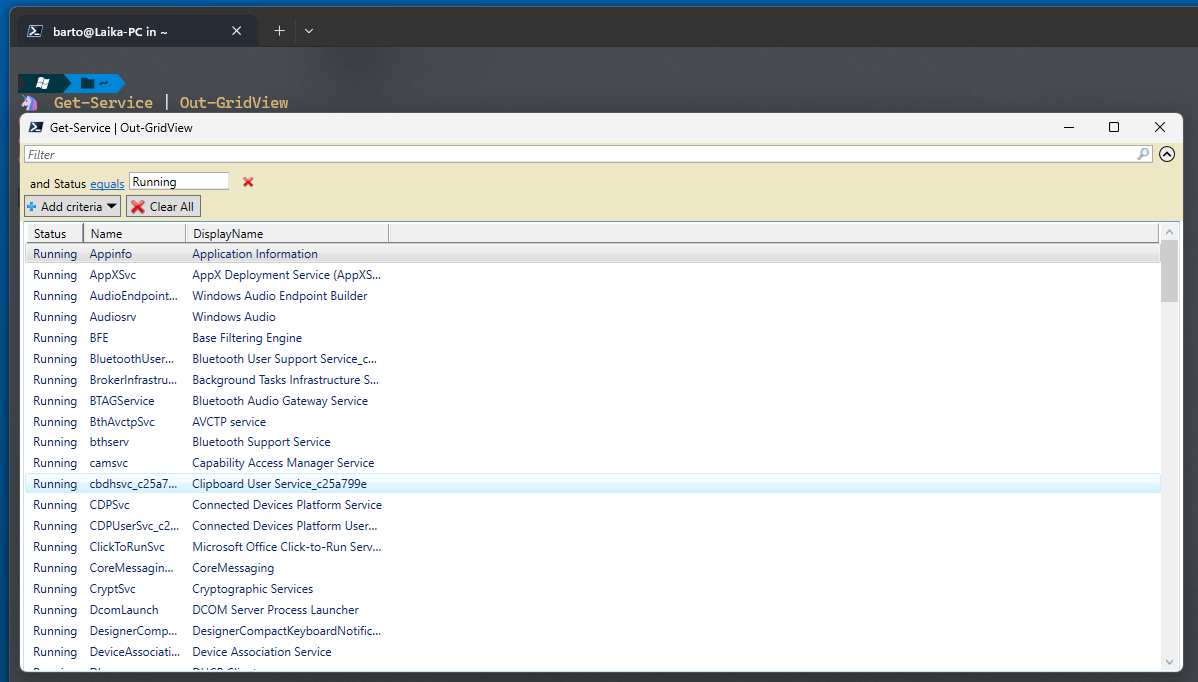
Task: Click the folder icon prompt segment
Action: 95,83
